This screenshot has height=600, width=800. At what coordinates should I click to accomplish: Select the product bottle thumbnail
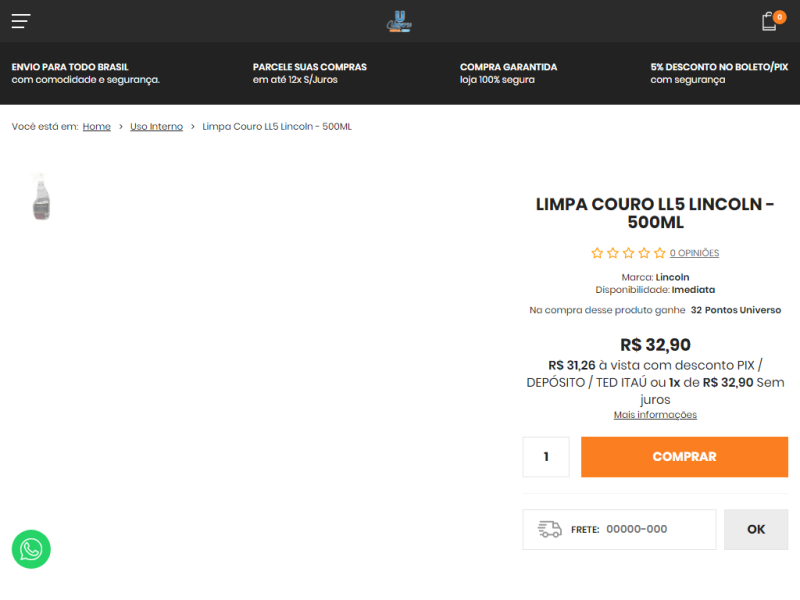pyautogui.click(x=41, y=197)
